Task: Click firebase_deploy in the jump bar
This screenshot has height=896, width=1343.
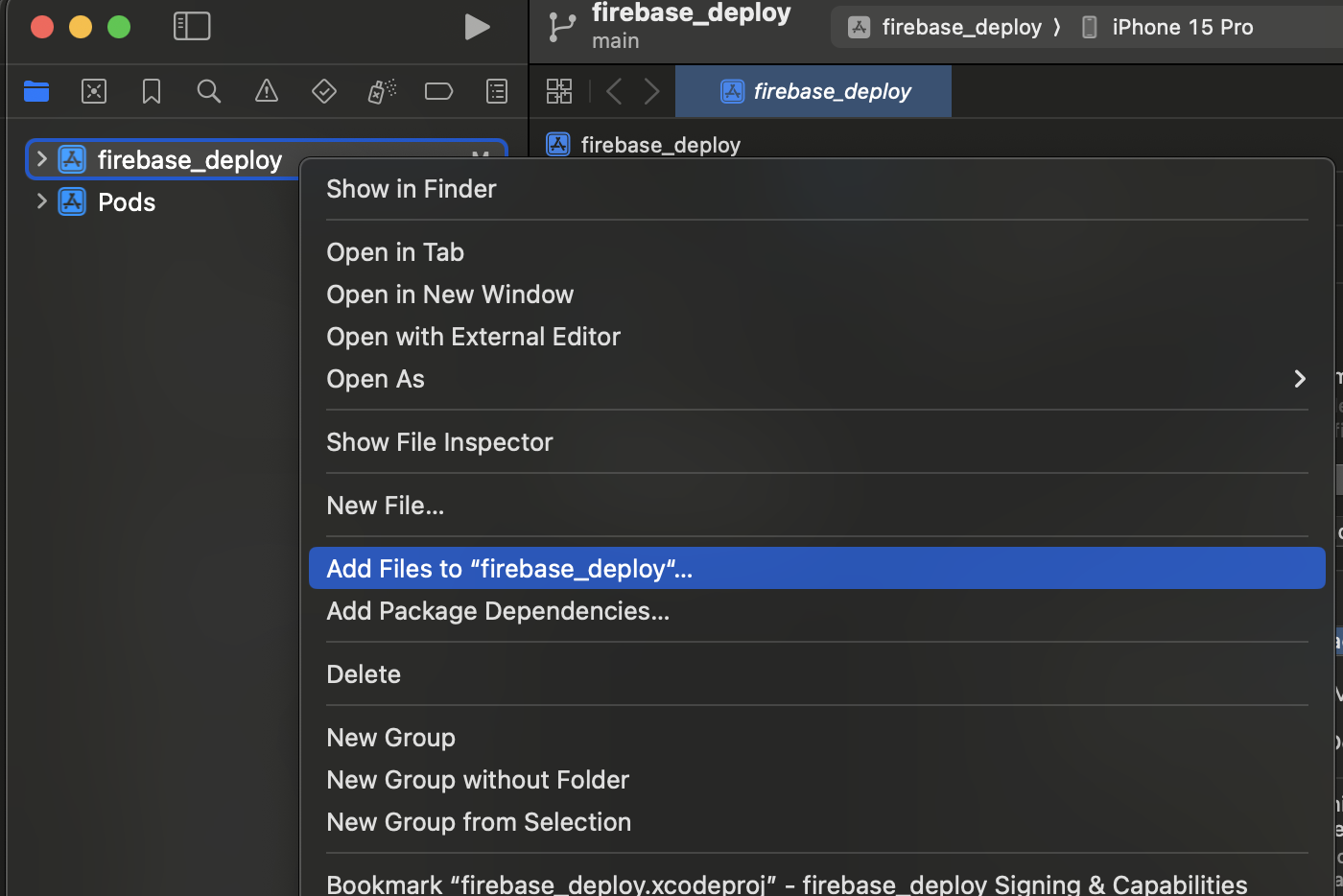Action: [661, 145]
